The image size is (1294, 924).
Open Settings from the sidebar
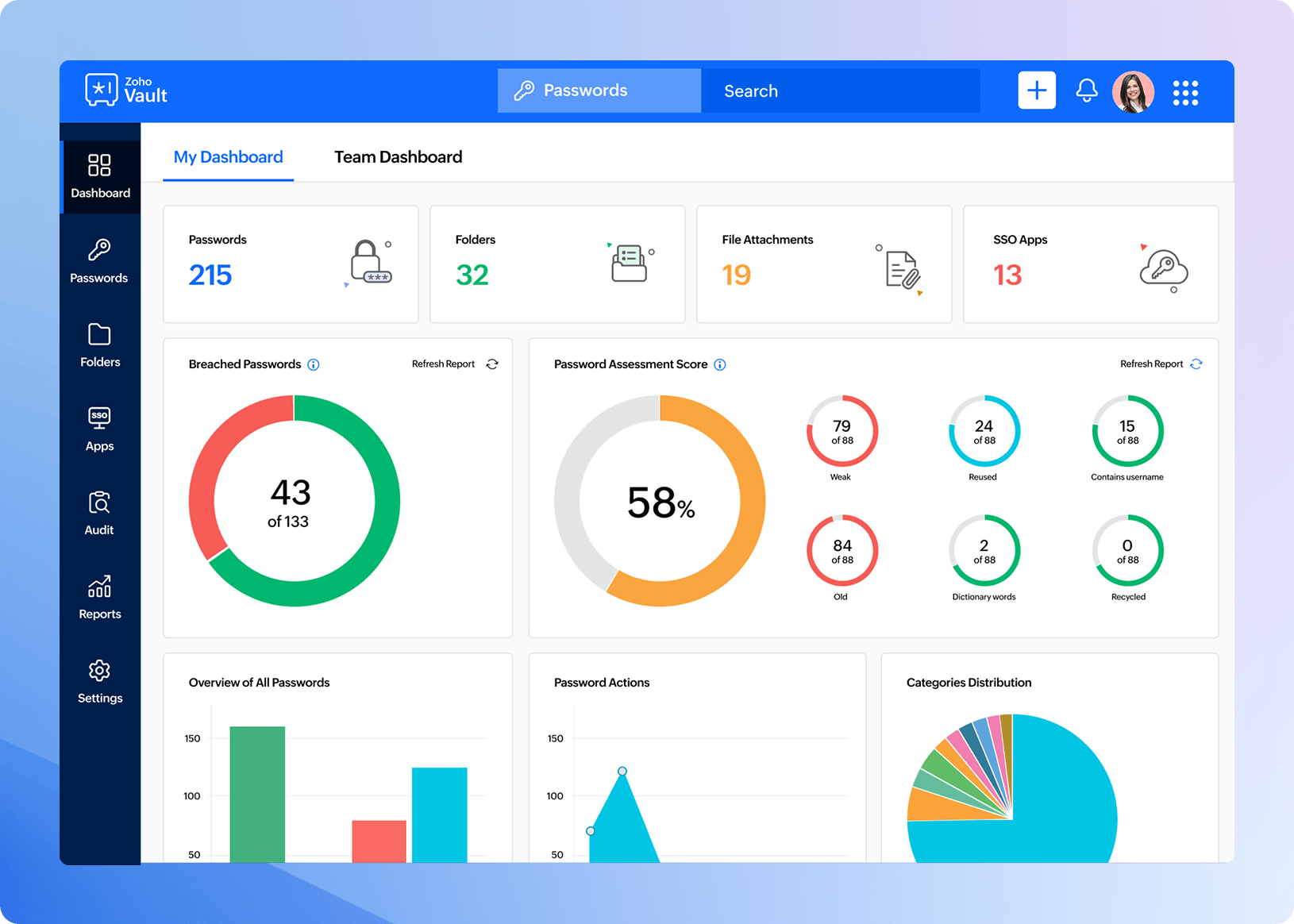pos(99,680)
